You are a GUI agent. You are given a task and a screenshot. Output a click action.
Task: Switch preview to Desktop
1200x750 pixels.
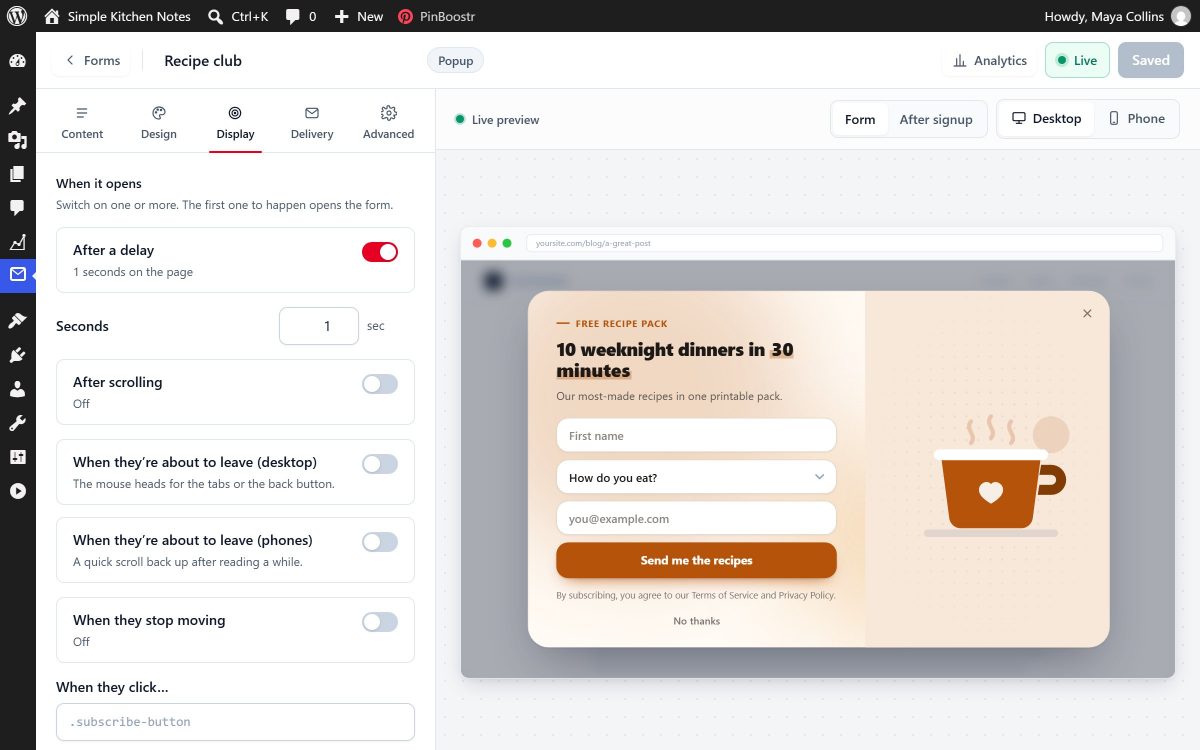1046,118
